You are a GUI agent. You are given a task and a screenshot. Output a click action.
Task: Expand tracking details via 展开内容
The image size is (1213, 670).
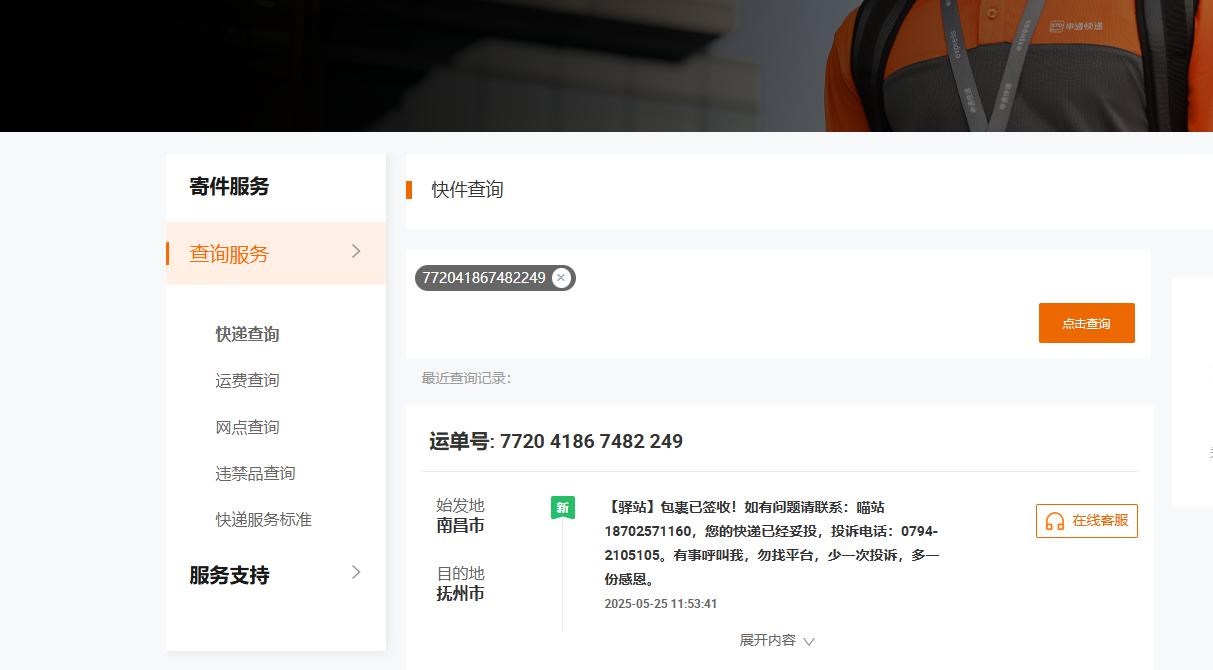click(x=777, y=640)
